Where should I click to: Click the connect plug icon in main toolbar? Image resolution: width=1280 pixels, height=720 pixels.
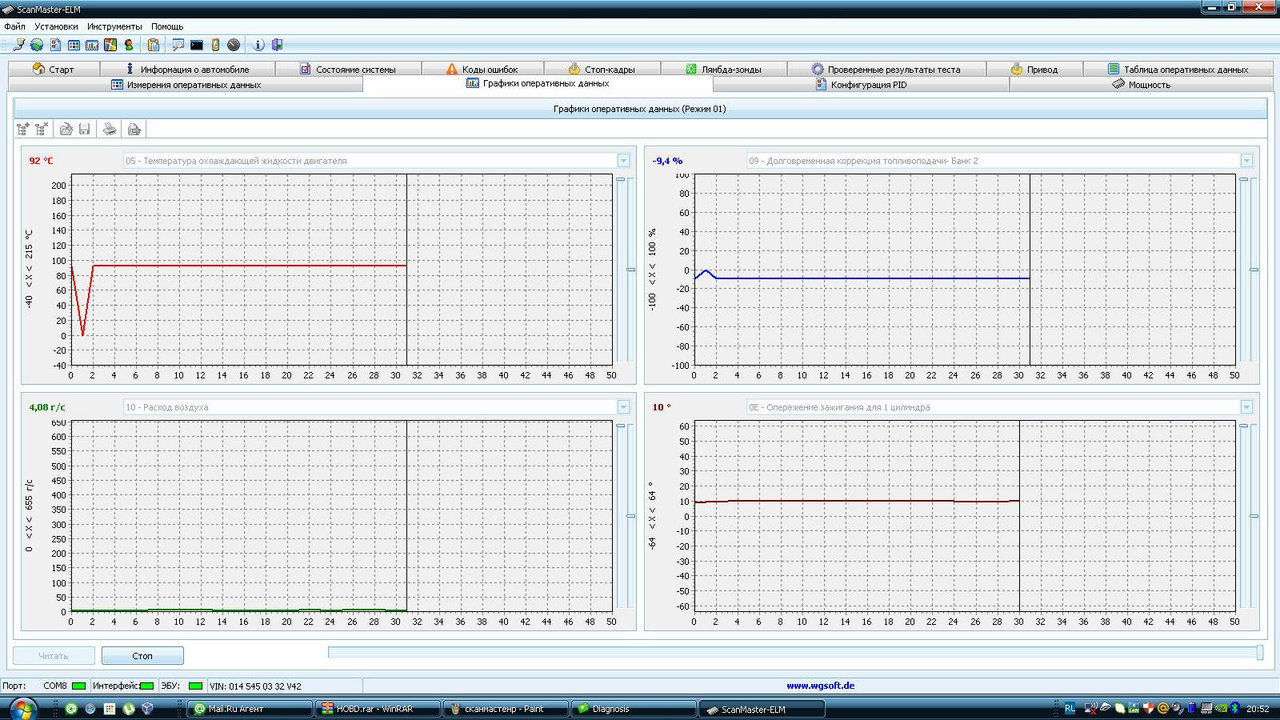pos(19,45)
